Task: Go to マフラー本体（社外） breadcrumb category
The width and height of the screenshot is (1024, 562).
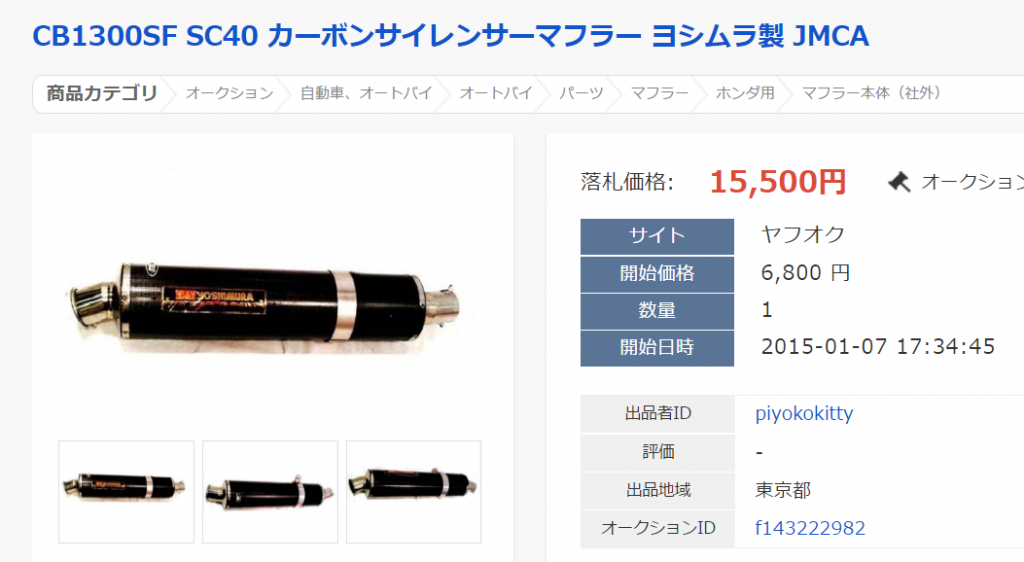Action: (872, 93)
